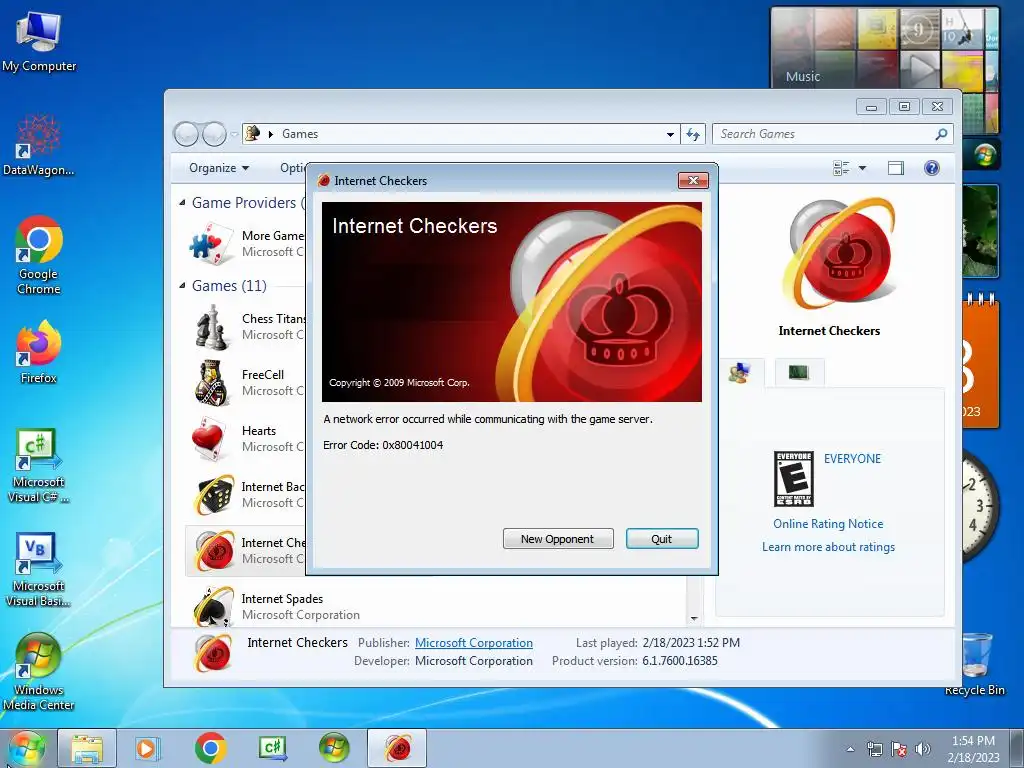The image size is (1024, 768).
Task: Click the desktop calendar gadget
Action: pyautogui.click(x=980, y=362)
